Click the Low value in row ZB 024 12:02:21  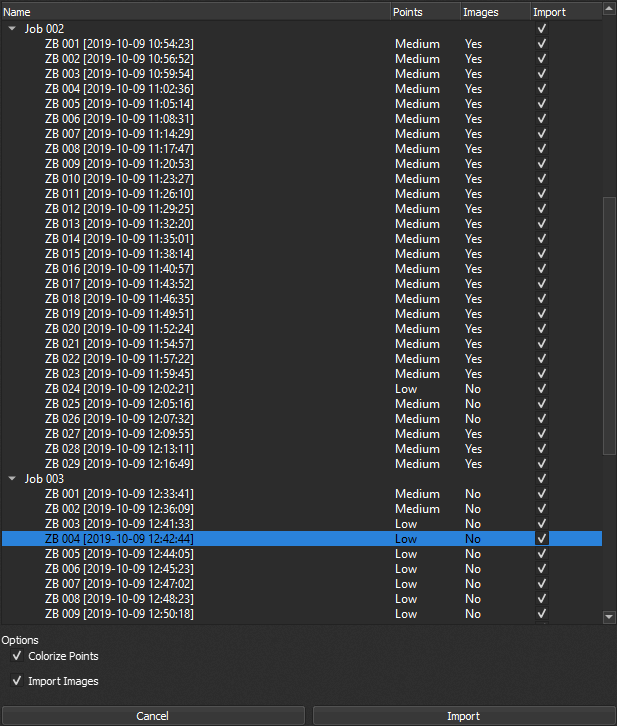point(406,389)
